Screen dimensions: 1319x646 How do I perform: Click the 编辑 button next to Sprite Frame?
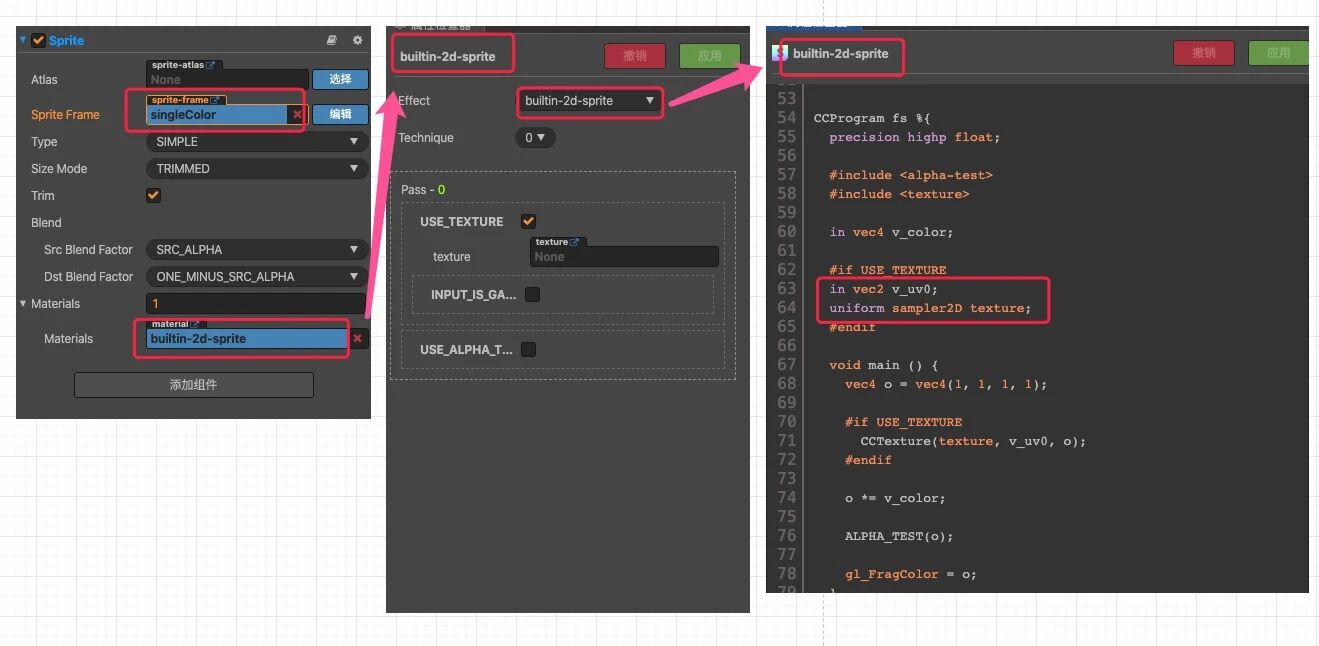pos(340,114)
